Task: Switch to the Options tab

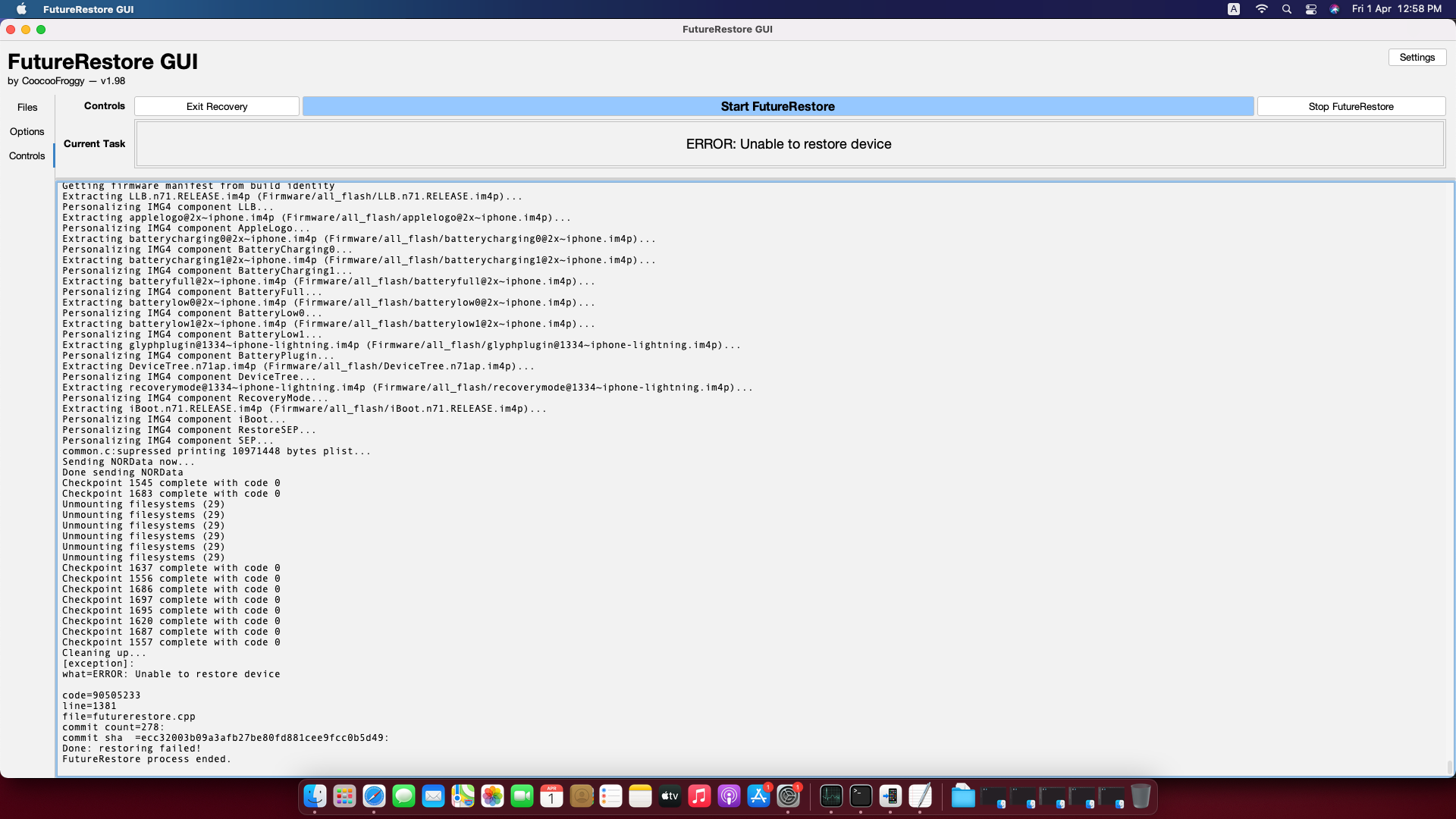Action: tap(27, 131)
